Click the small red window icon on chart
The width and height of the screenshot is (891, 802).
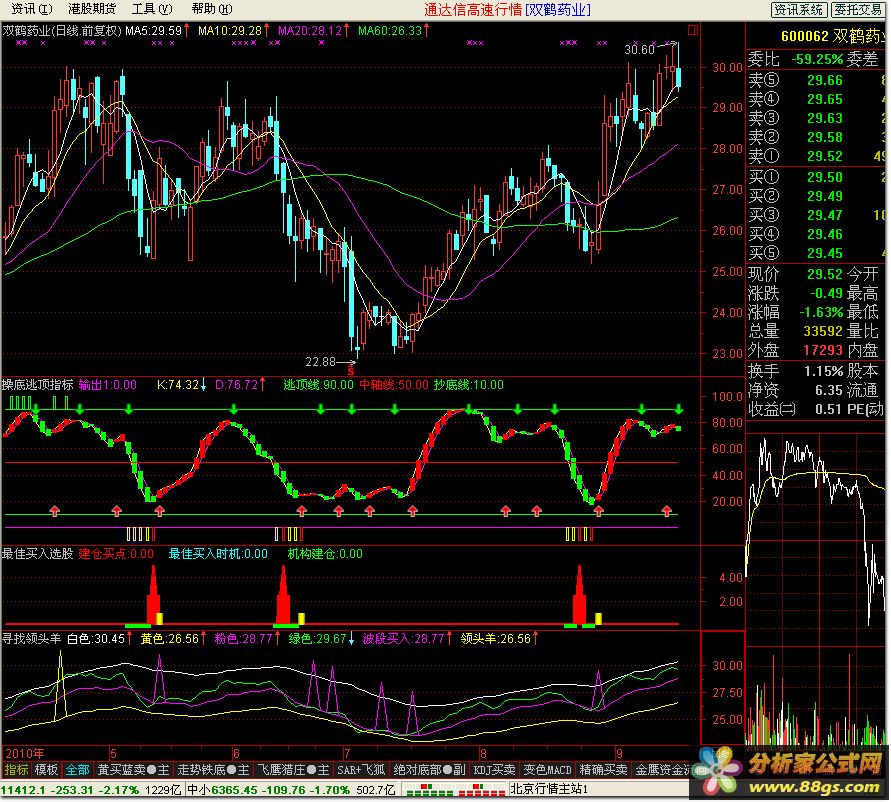click(x=693, y=30)
